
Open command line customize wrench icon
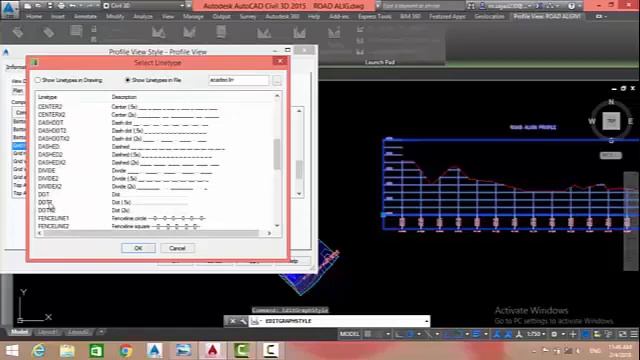click(243, 321)
